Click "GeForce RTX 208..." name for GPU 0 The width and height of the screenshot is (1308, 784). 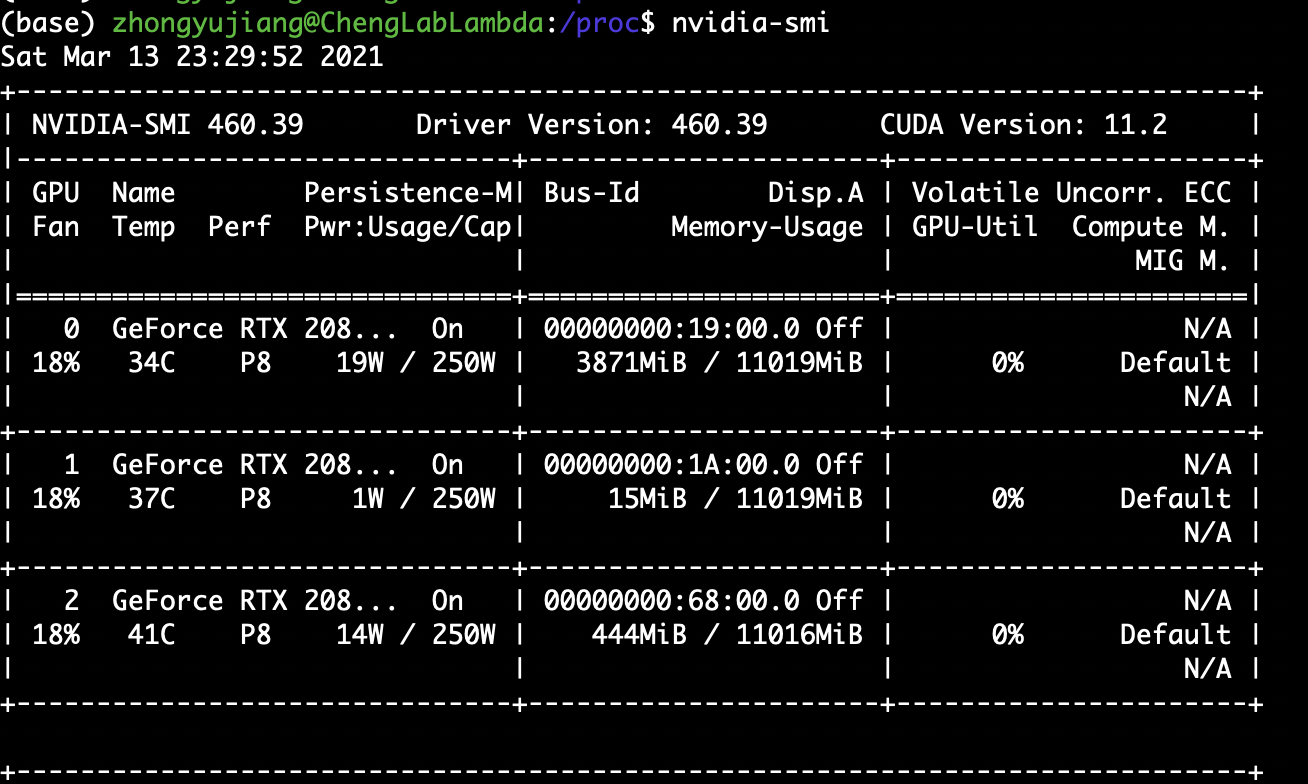(x=256, y=329)
